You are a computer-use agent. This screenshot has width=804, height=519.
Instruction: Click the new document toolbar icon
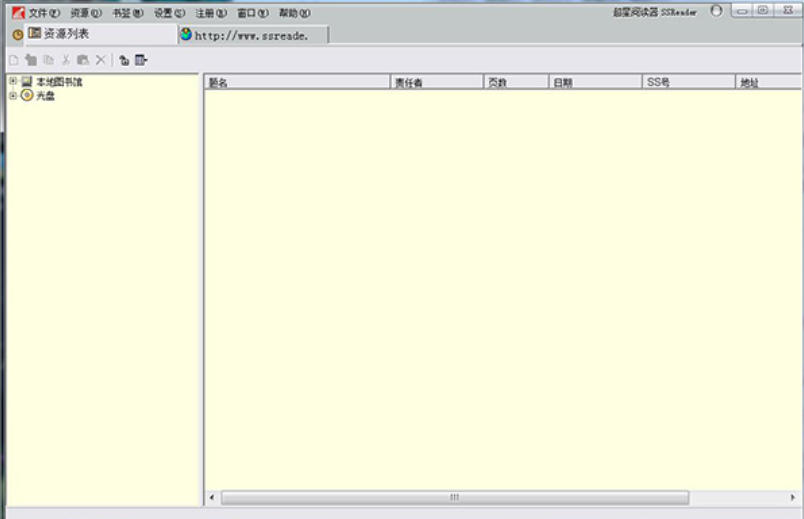tap(14, 60)
